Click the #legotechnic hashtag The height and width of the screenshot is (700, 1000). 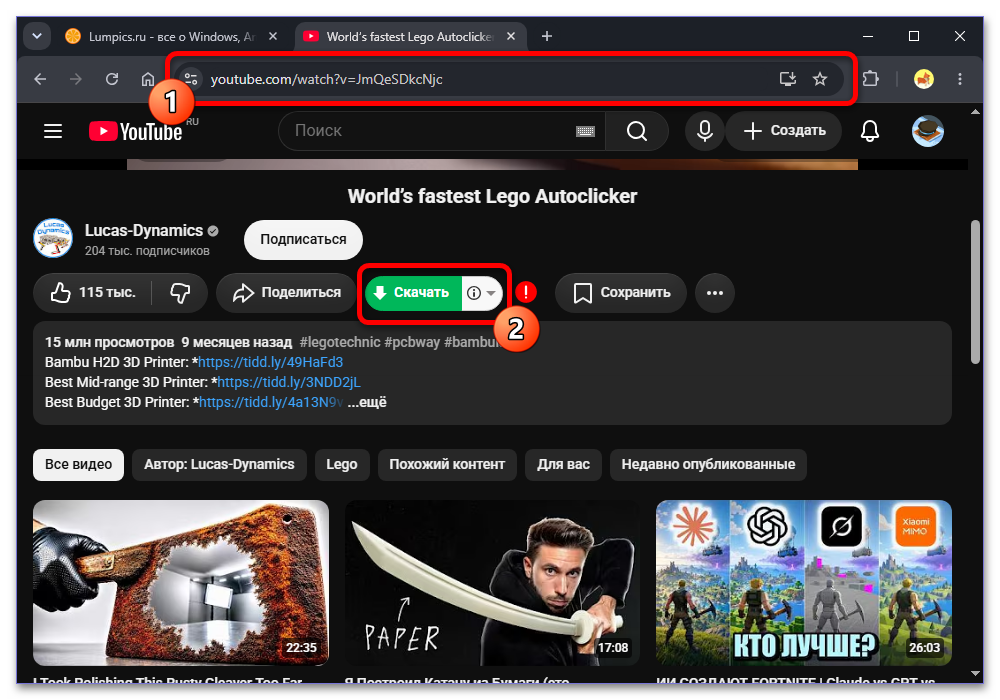340,342
